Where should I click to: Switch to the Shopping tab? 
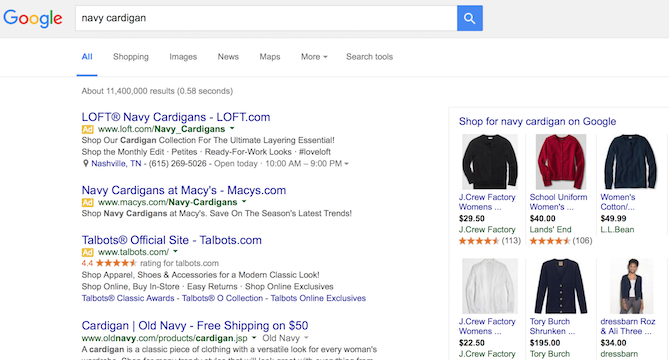click(131, 57)
